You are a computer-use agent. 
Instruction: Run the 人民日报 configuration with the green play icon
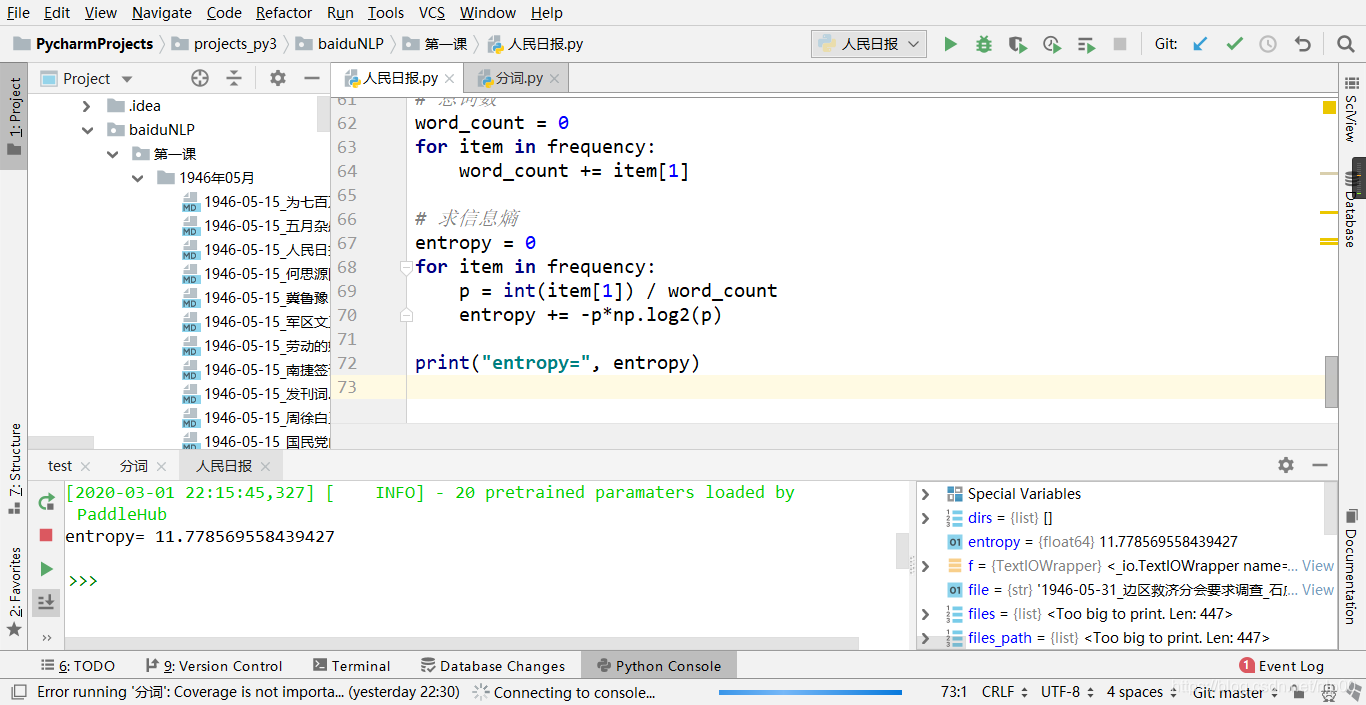[x=951, y=44]
